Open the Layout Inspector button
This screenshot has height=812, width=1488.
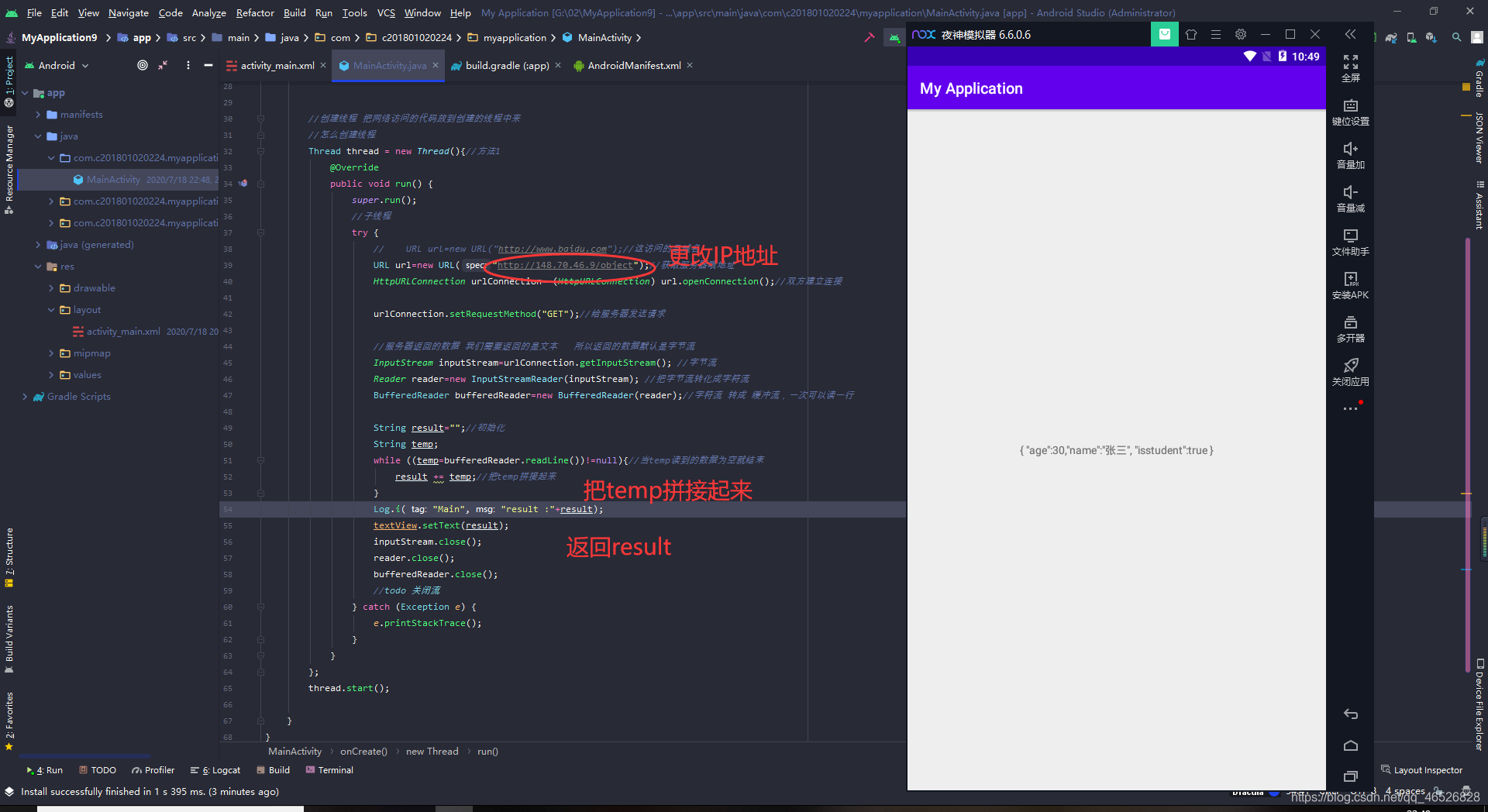(x=1422, y=770)
